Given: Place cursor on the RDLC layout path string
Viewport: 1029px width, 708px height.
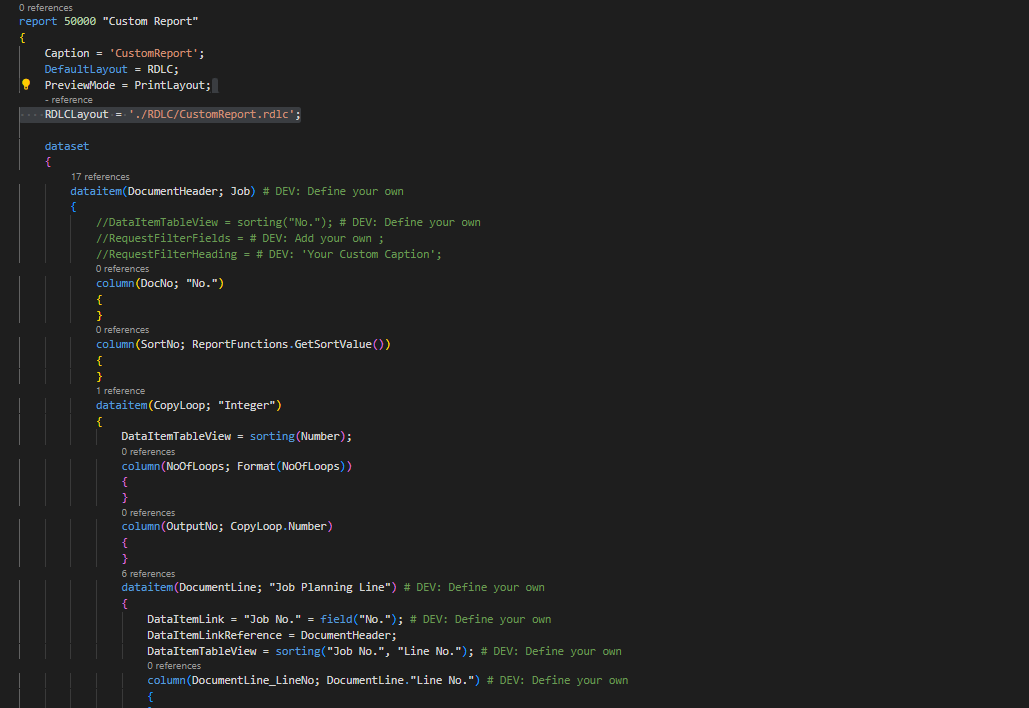Looking at the screenshot, I should click(x=210, y=113).
